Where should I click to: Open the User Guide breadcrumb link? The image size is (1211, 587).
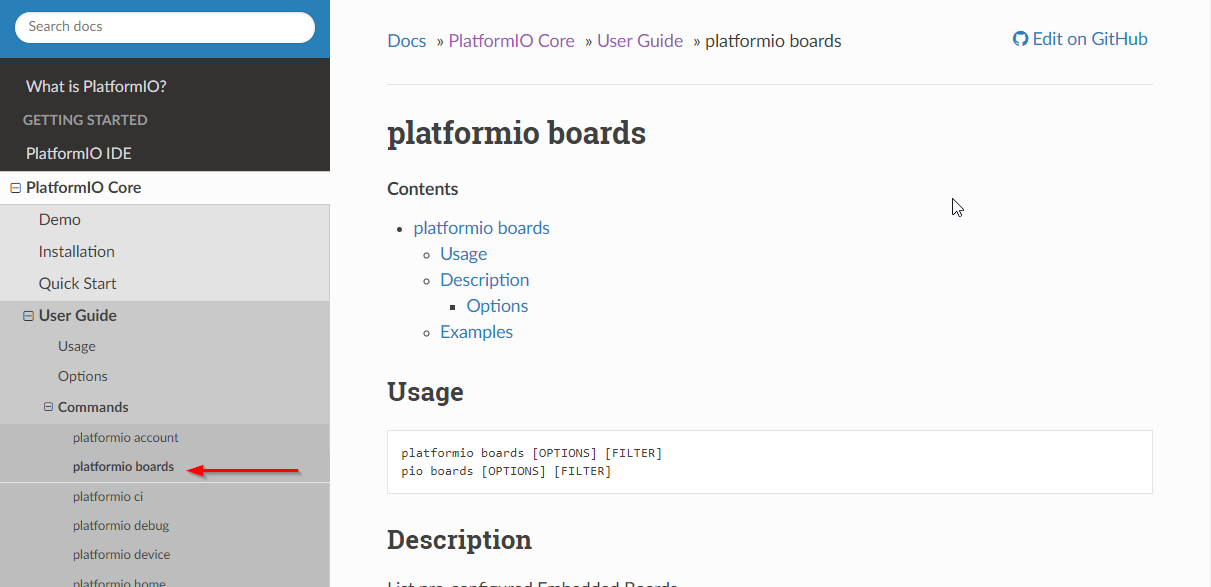(639, 40)
